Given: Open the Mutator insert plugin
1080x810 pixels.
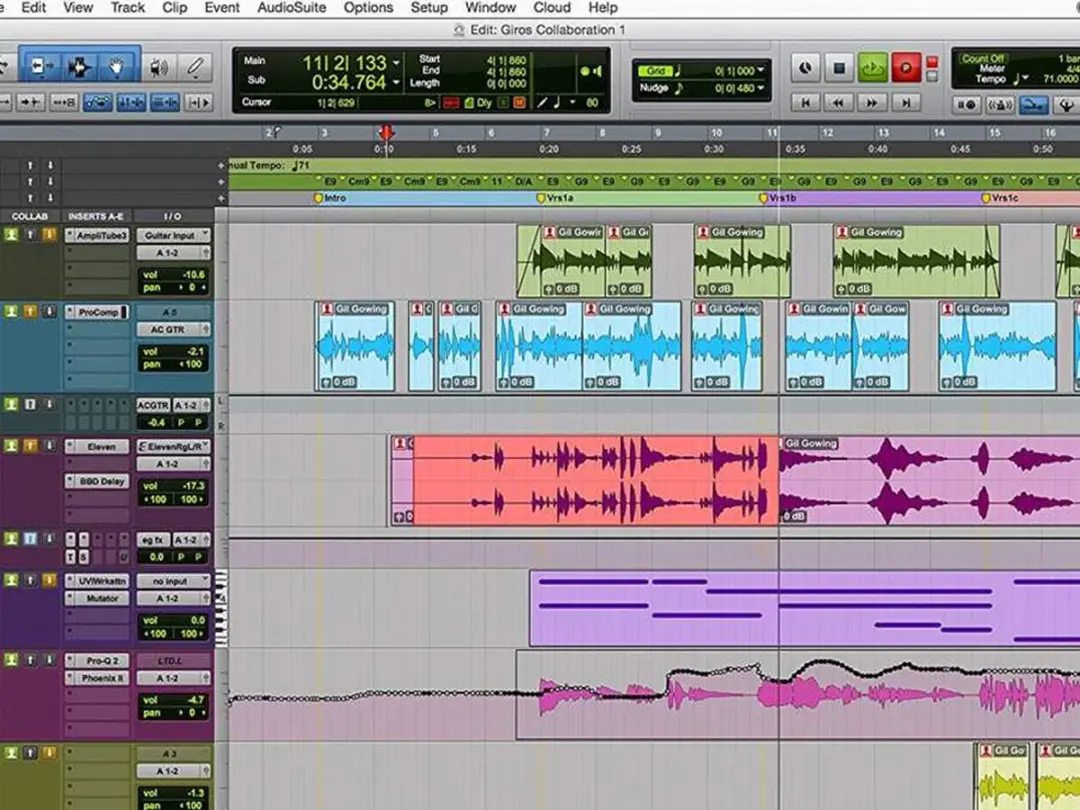Looking at the screenshot, I should (97, 599).
